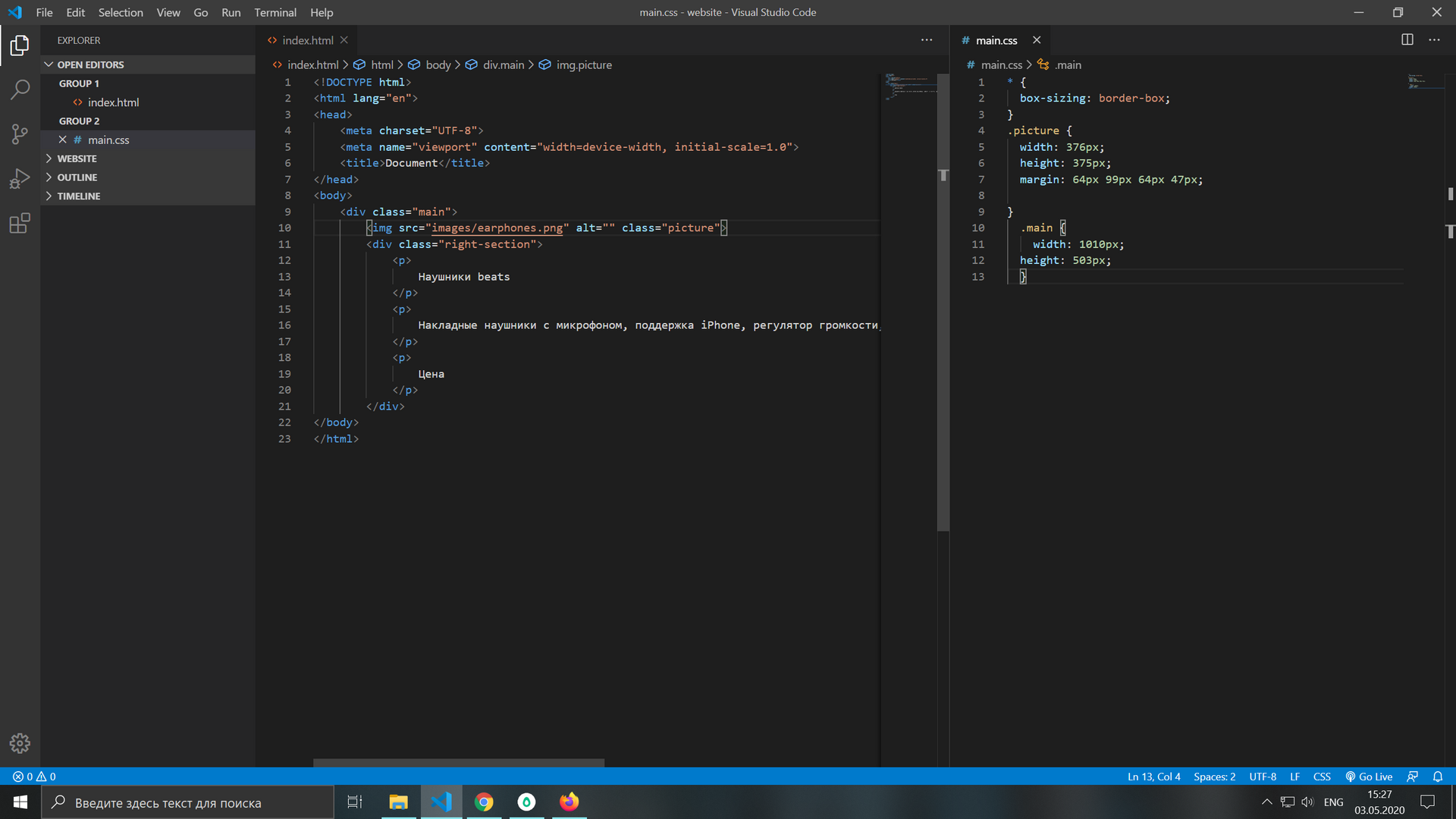Open the green drop app on taskbar

526,802
